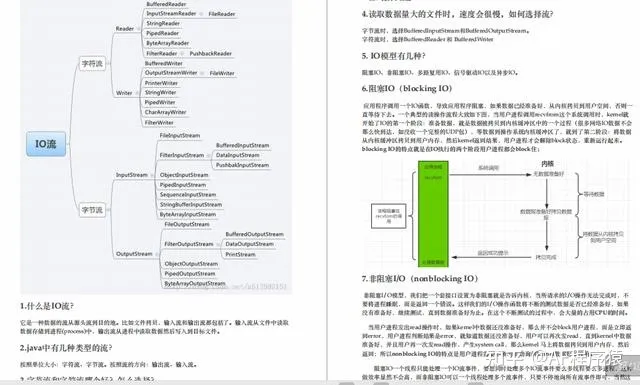This screenshot has height=385, width=640.
Task: Click the PrintStream node
Action: (x=240, y=254)
